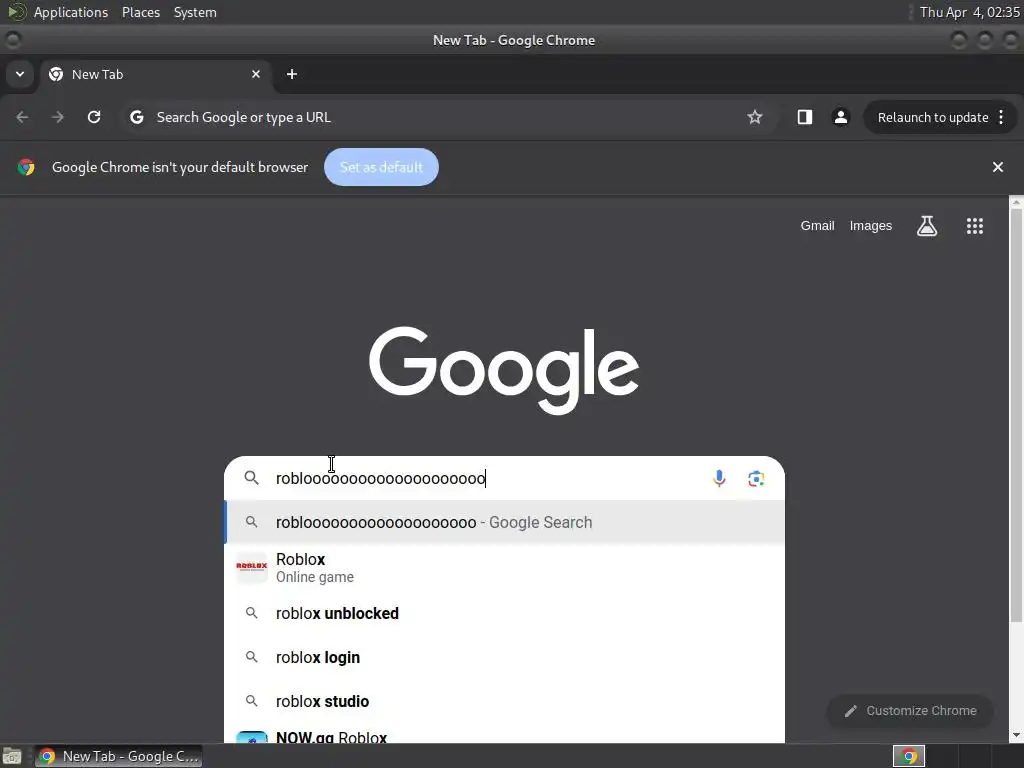Click the clock showing Thu Apr 4, 02:35
This screenshot has height=768, width=1024.
click(969, 12)
